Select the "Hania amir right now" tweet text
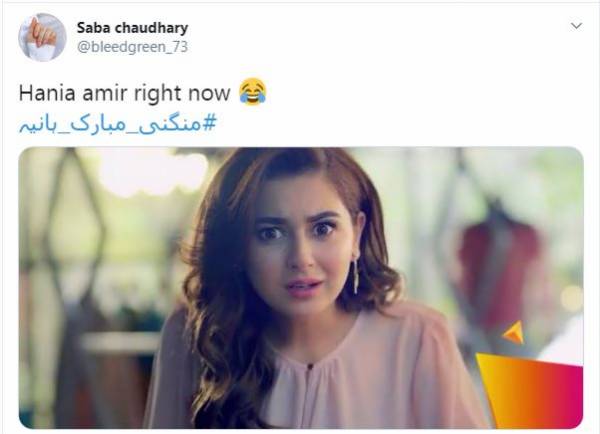Image resolution: width=600 pixels, height=434 pixels. point(125,93)
